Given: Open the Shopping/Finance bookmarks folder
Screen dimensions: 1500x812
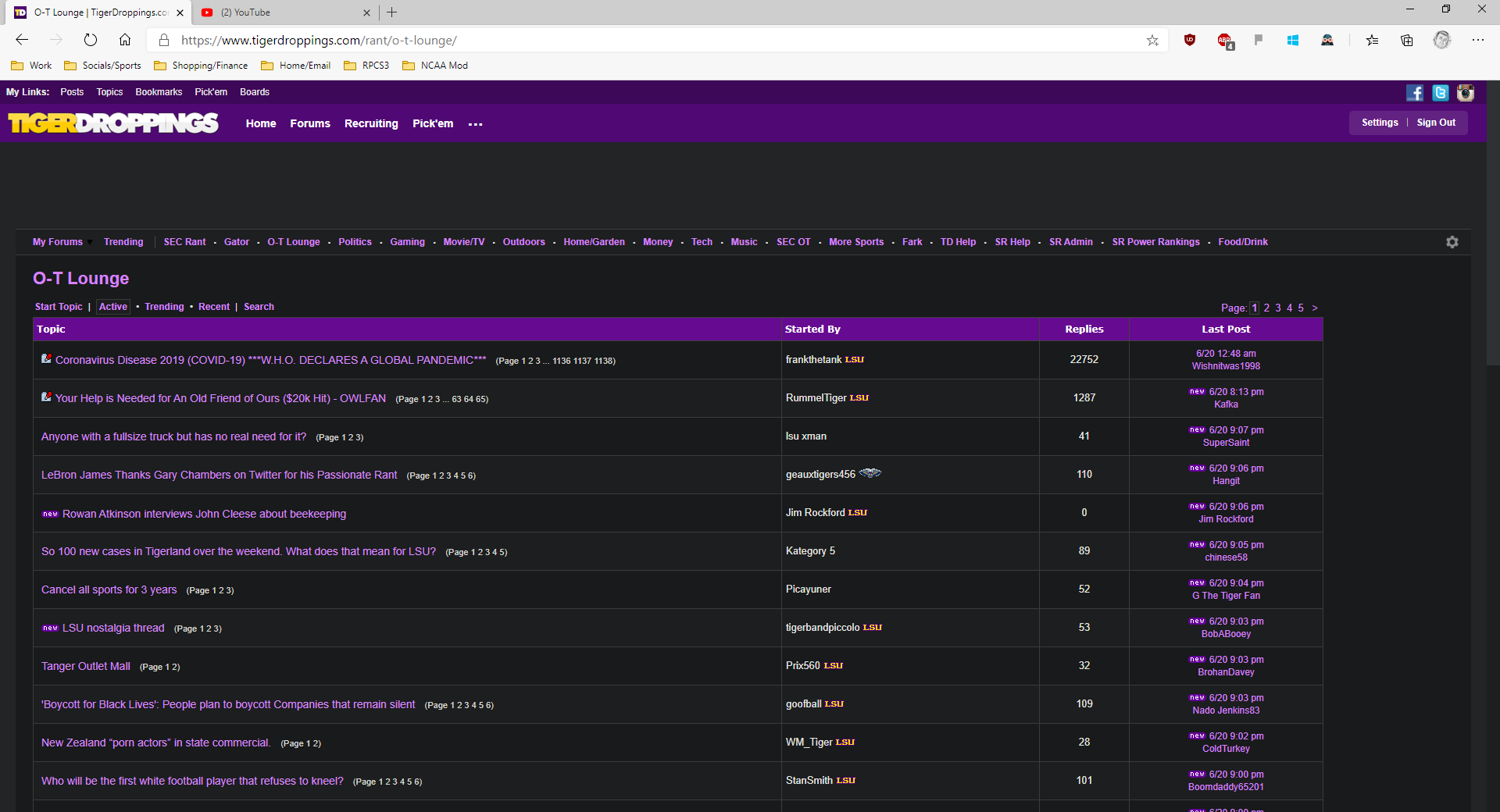Looking at the screenshot, I should 201,66.
